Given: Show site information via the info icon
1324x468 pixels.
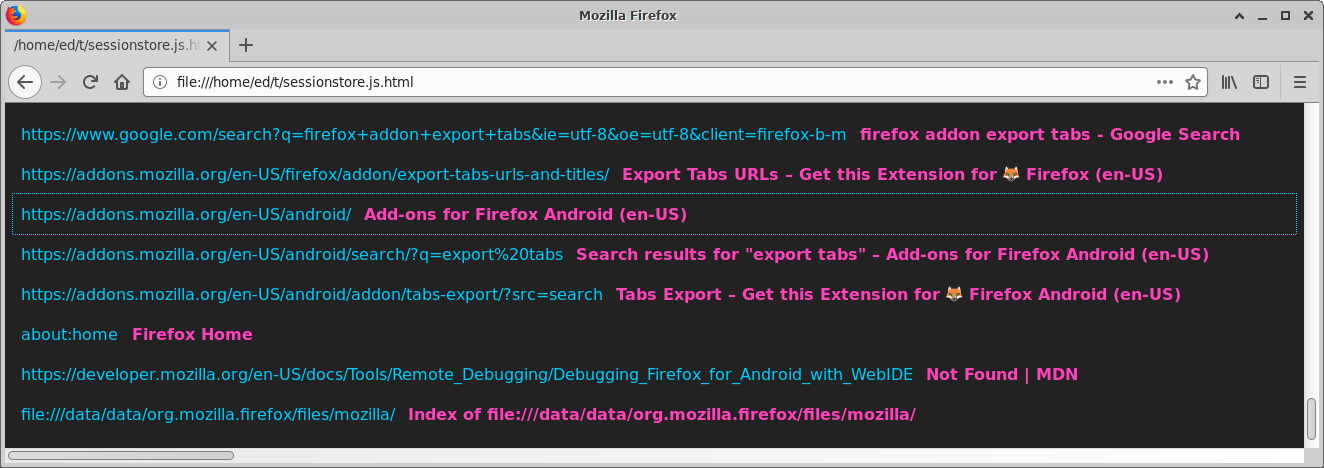Looking at the screenshot, I should tap(160, 82).
